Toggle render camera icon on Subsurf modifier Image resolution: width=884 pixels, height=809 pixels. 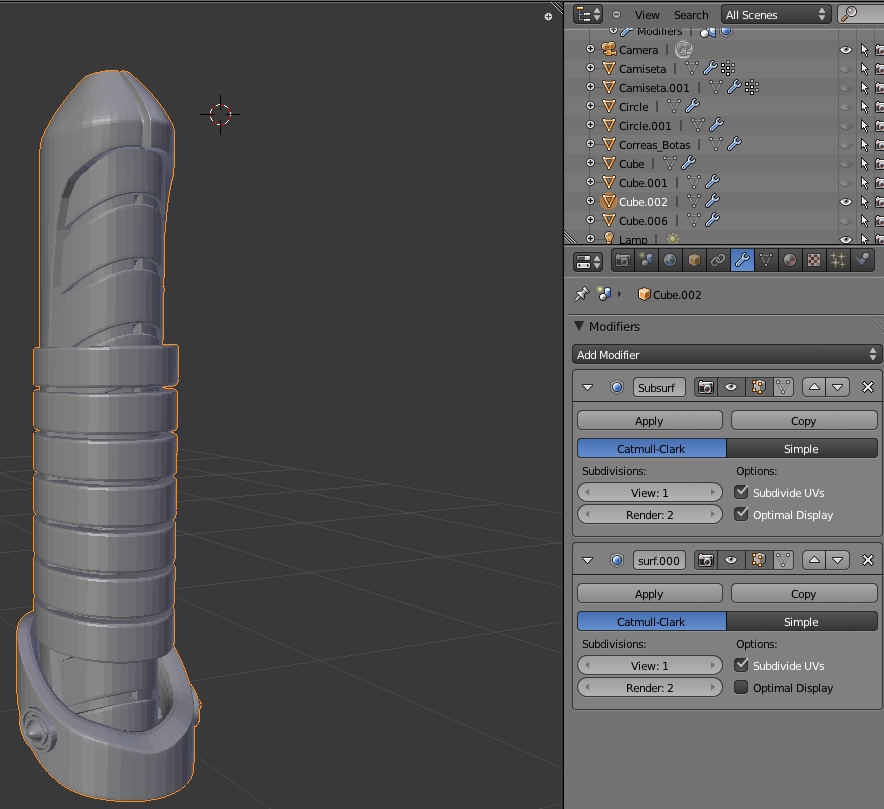point(706,387)
